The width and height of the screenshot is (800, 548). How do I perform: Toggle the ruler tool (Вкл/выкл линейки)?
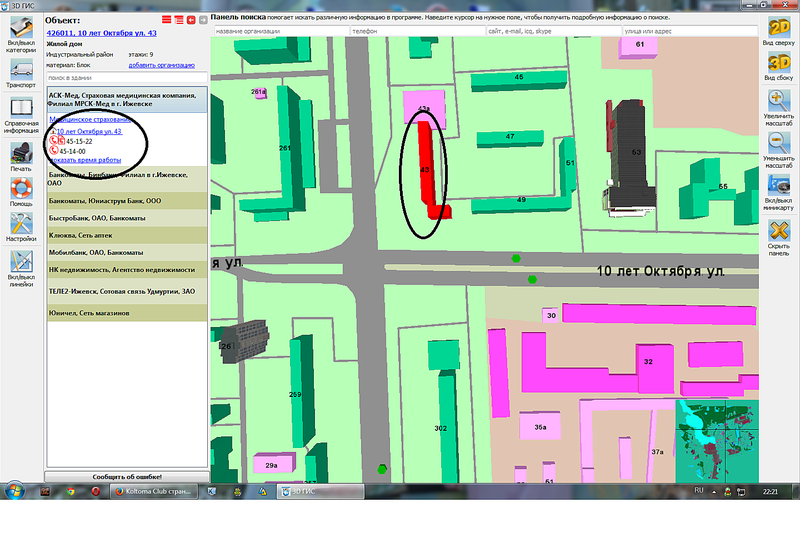(21, 261)
